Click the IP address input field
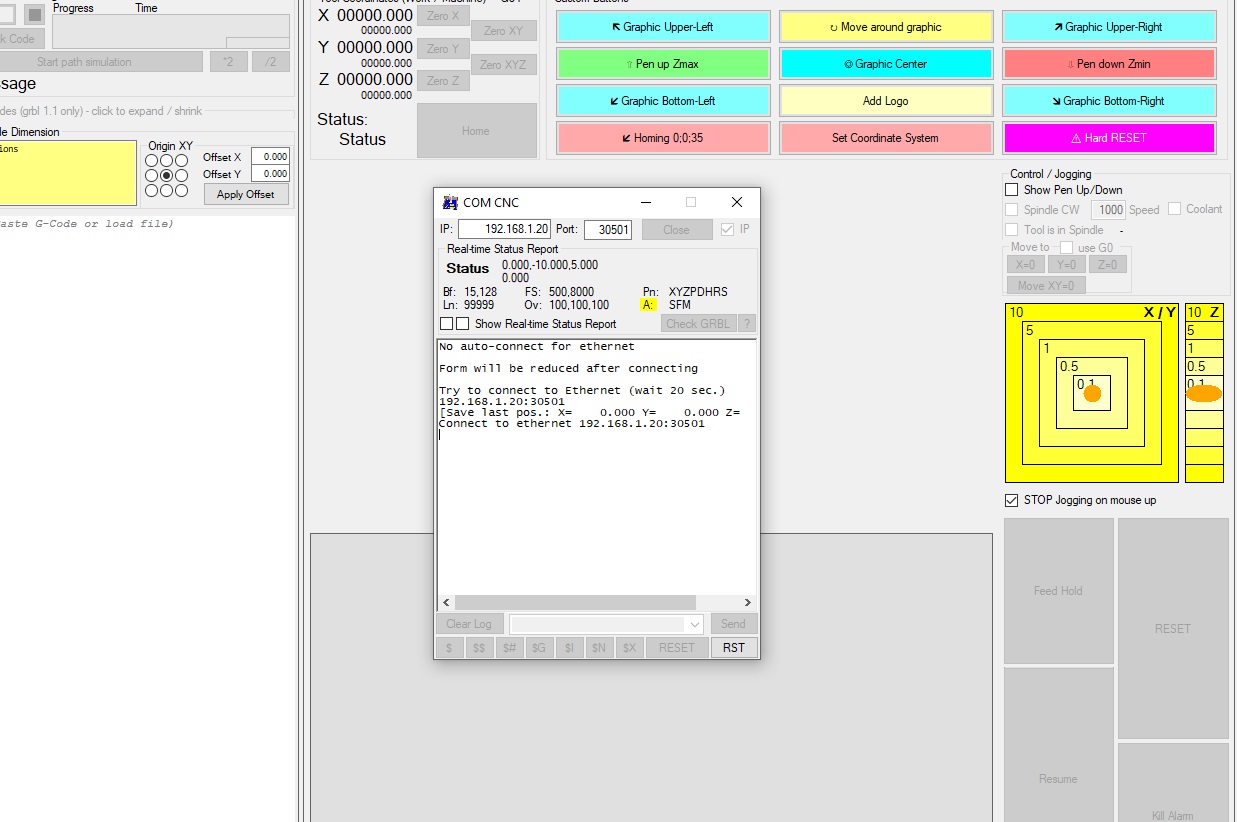Viewport: 1237px width, 822px height. pos(504,230)
